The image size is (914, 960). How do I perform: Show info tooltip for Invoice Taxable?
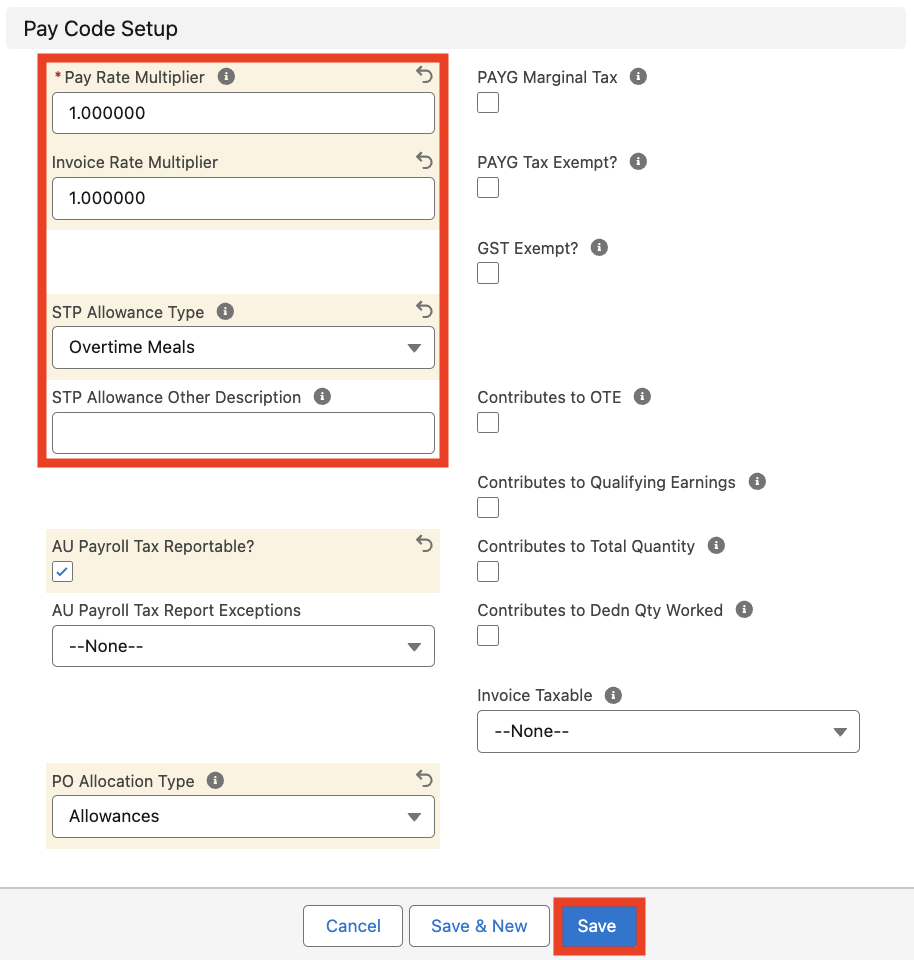coord(613,695)
